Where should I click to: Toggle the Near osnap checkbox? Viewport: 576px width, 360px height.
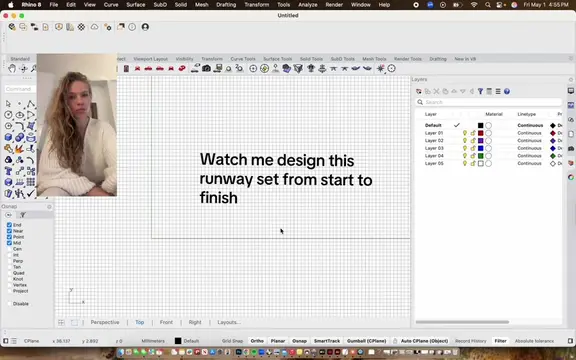coord(9,231)
